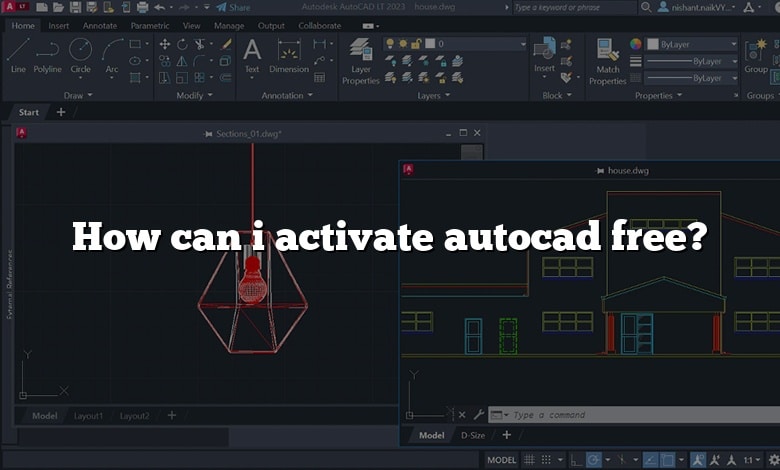The height and width of the screenshot is (470, 780).
Task: Open the Annotate ribbon tab
Action: (99, 25)
